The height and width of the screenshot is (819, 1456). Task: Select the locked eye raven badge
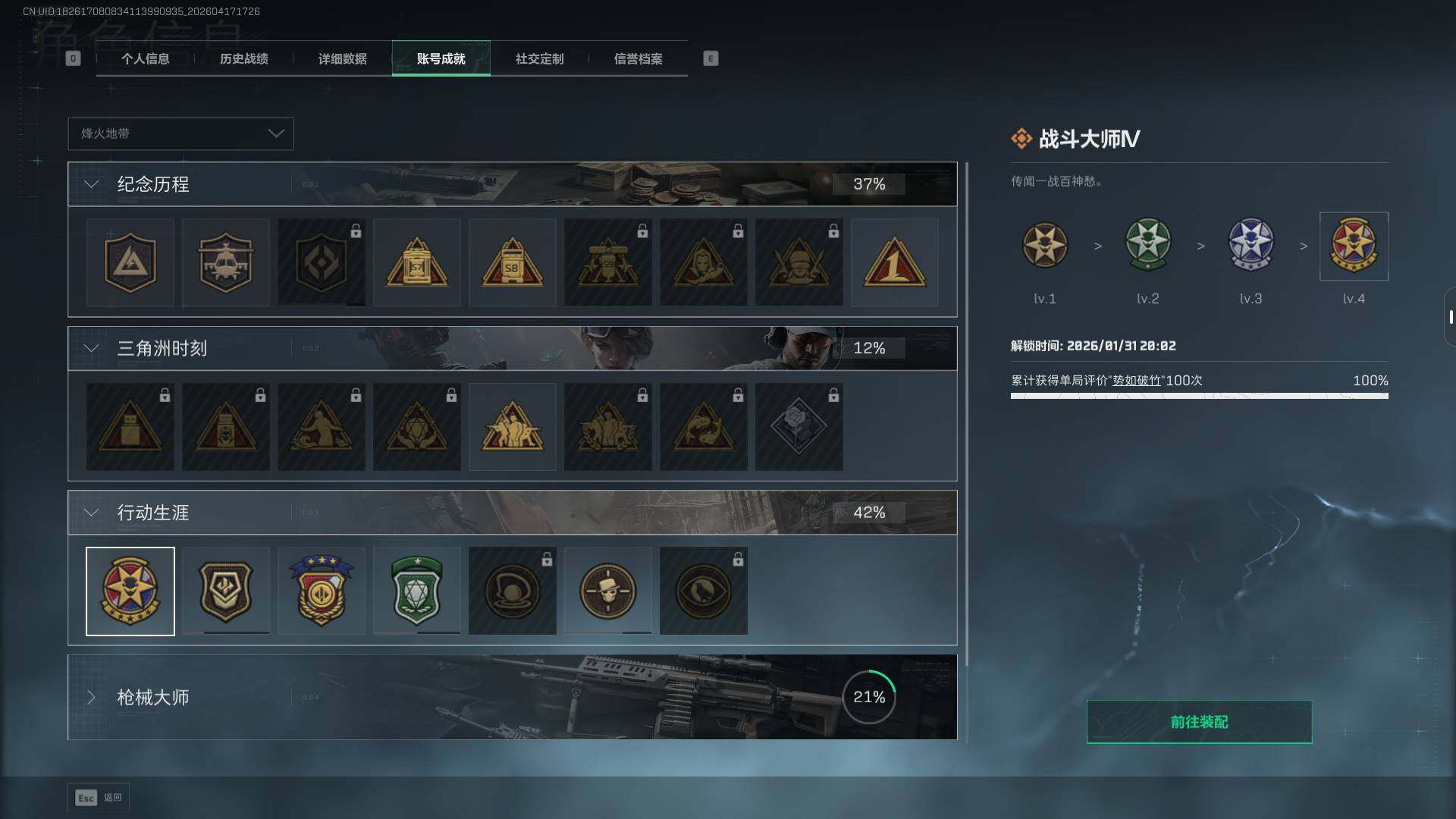coord(703,591)
